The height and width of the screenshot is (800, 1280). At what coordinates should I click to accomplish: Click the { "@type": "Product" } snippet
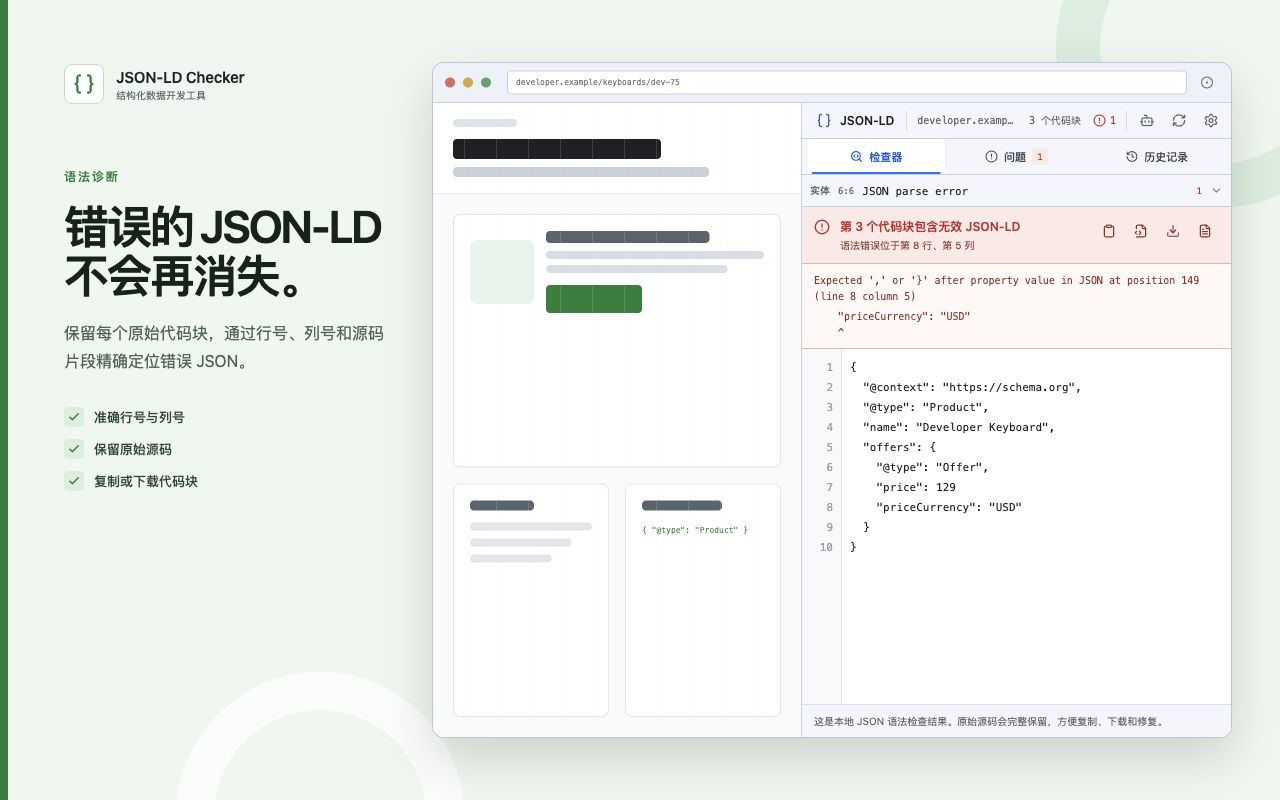[695, 530]
